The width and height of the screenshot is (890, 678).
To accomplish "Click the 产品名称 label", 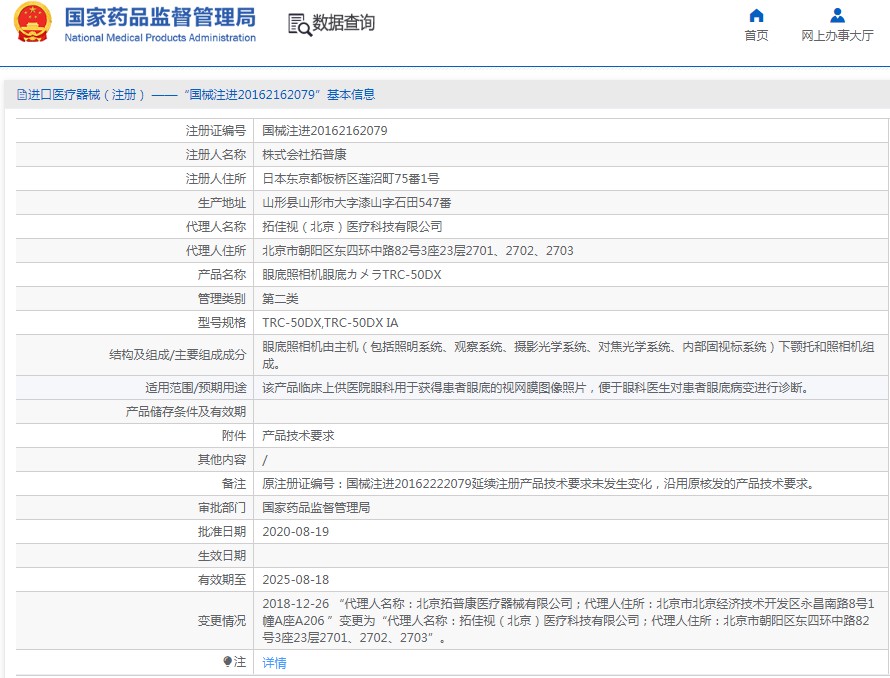I will [x=222, y=274].
